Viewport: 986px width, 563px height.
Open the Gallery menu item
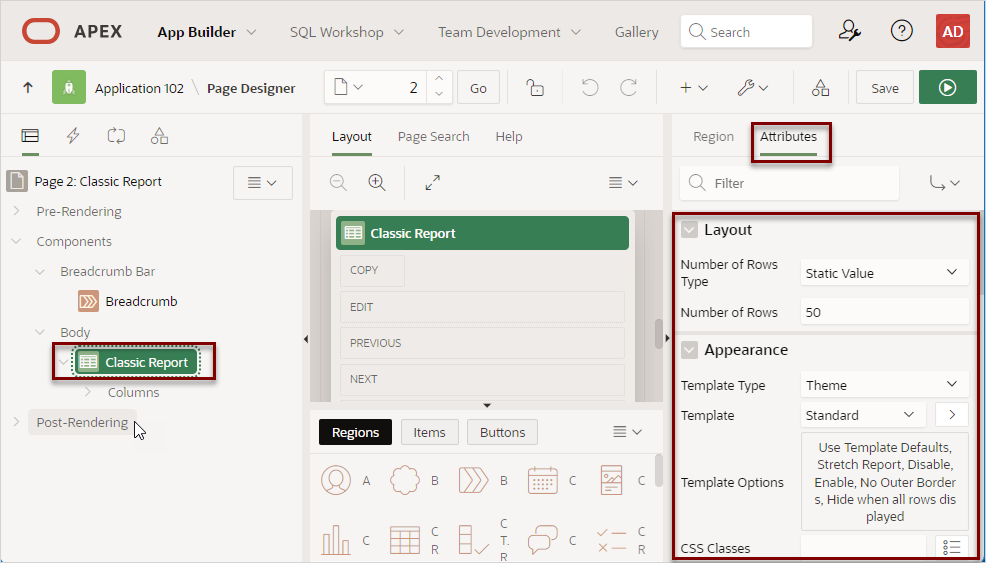[636, 32]
